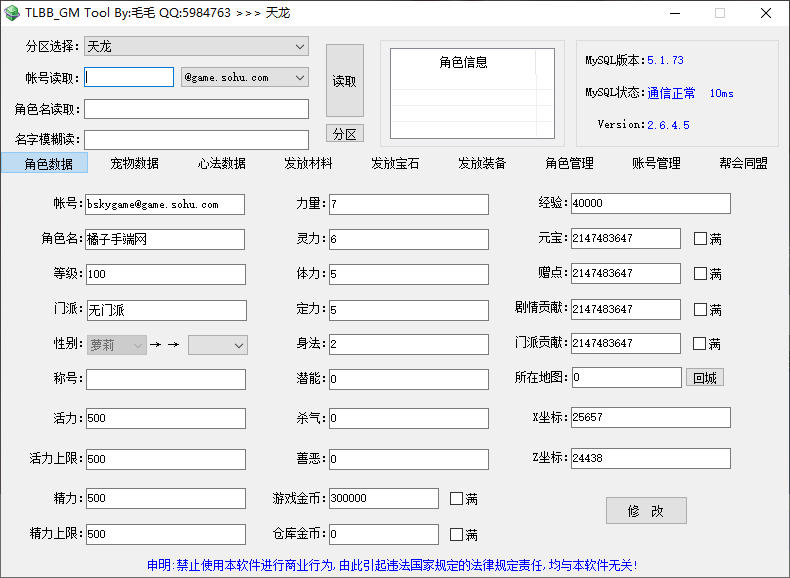Click the 回城 button
Image resolution: width=790 pixels, height=578 pixels.
point(705,377)
